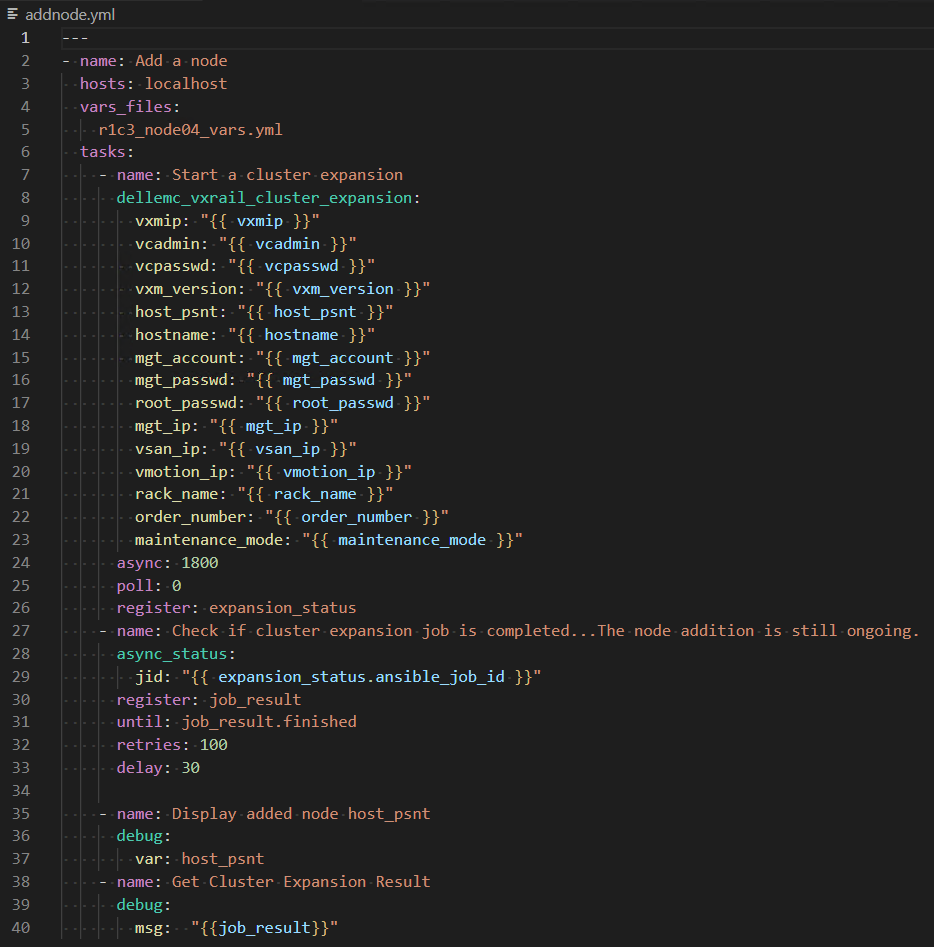
Task: Place cursor on the vxm_version key
Action: pos(185,289)
